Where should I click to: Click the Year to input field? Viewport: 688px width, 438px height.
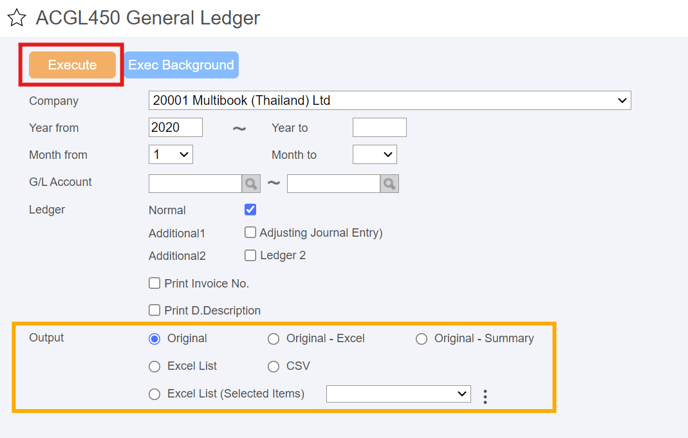point(379,128)
